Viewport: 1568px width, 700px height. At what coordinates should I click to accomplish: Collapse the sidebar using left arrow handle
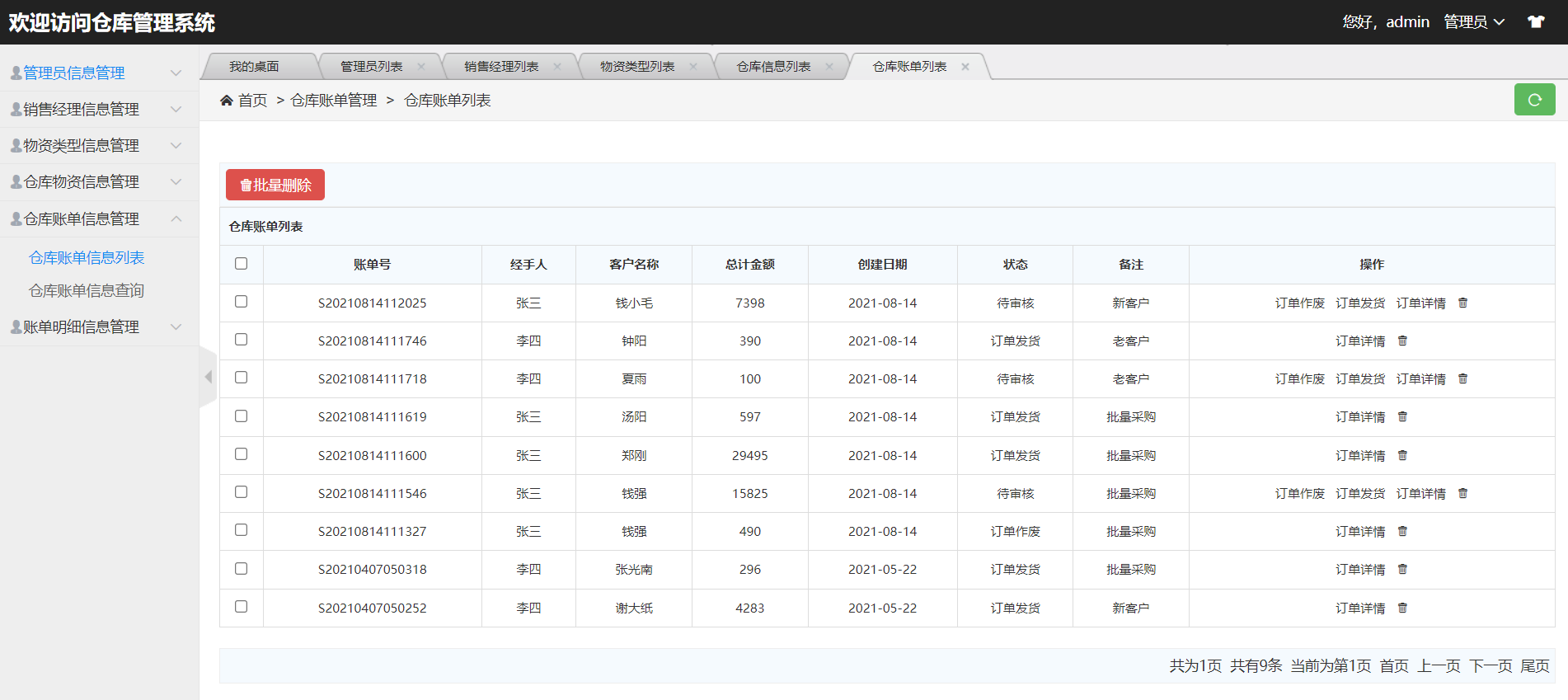[208, 377]
